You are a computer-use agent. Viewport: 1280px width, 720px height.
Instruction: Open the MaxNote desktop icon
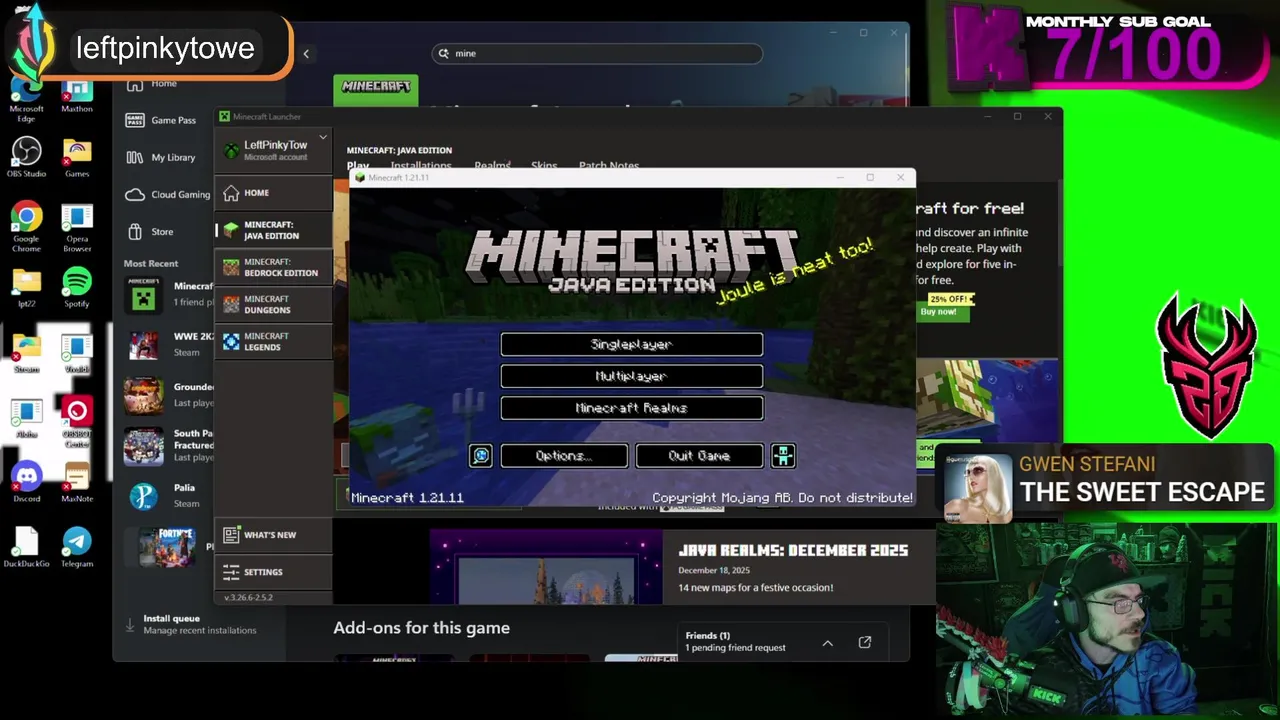point(77,482)
